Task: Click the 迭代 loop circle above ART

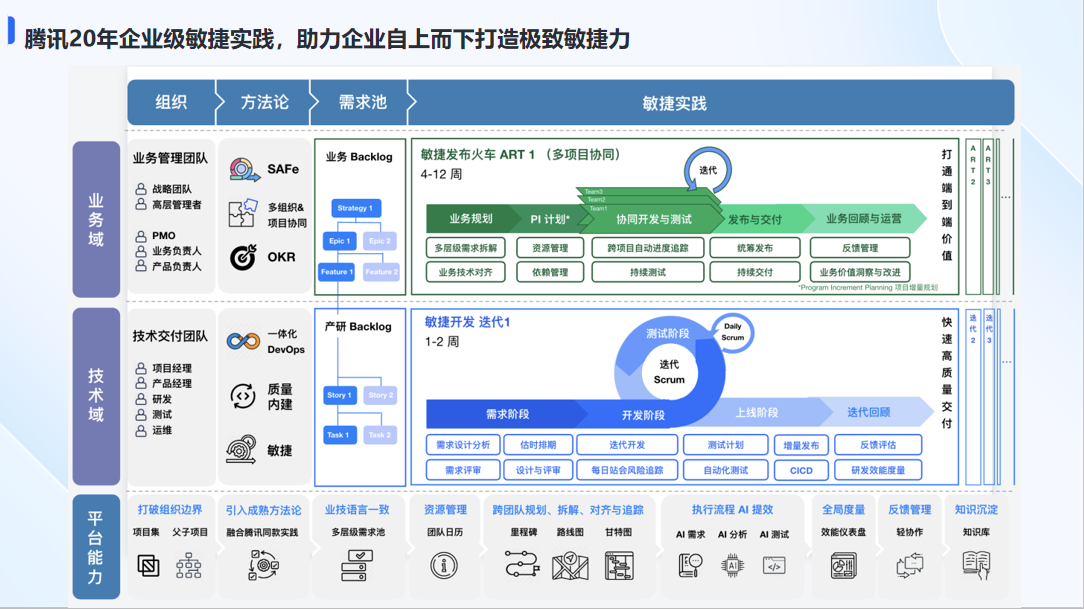Action: coord(708,170)
